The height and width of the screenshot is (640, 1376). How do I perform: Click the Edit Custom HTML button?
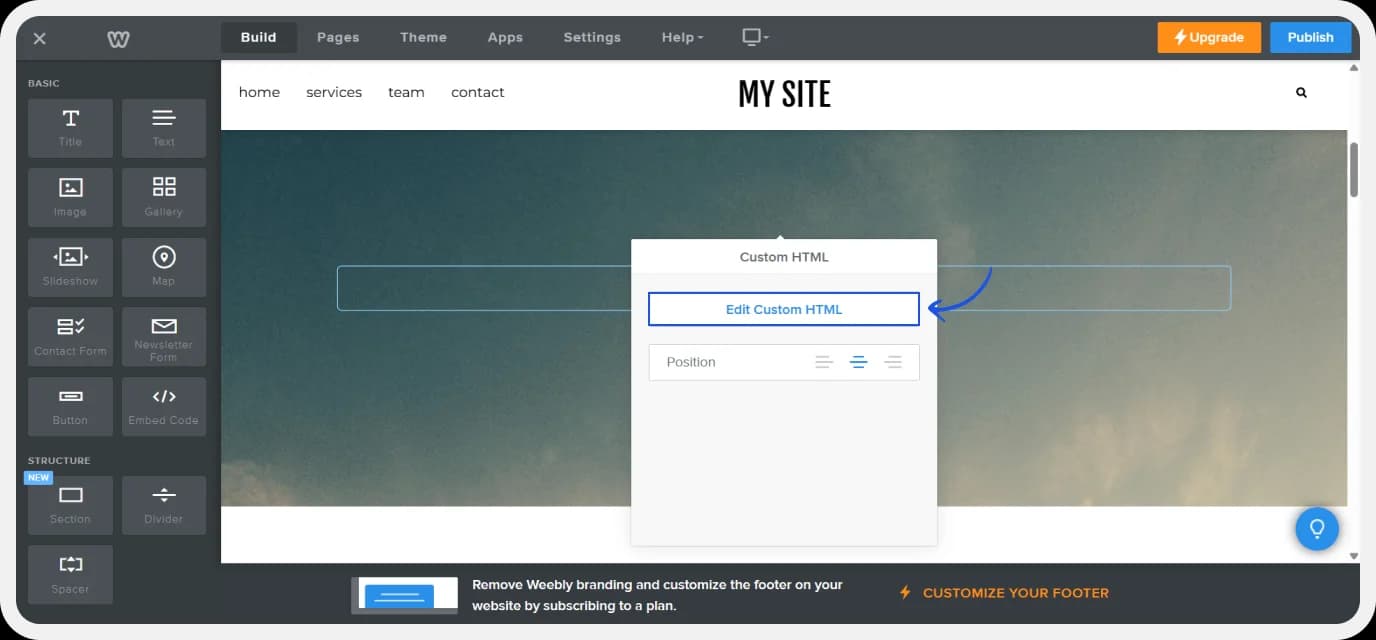click(783, 309)
